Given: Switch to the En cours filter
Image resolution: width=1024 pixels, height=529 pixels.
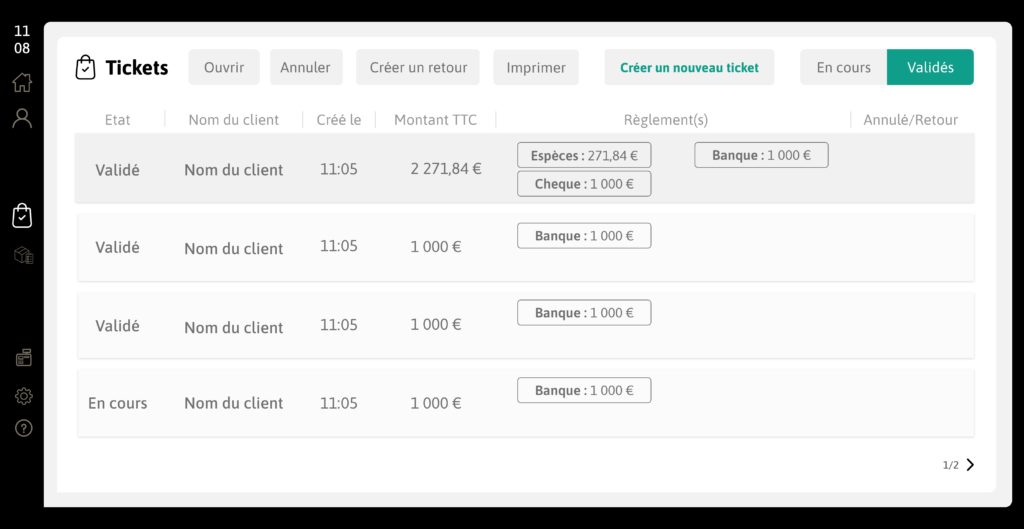Looking at the screenshot, I should (843, 67).
